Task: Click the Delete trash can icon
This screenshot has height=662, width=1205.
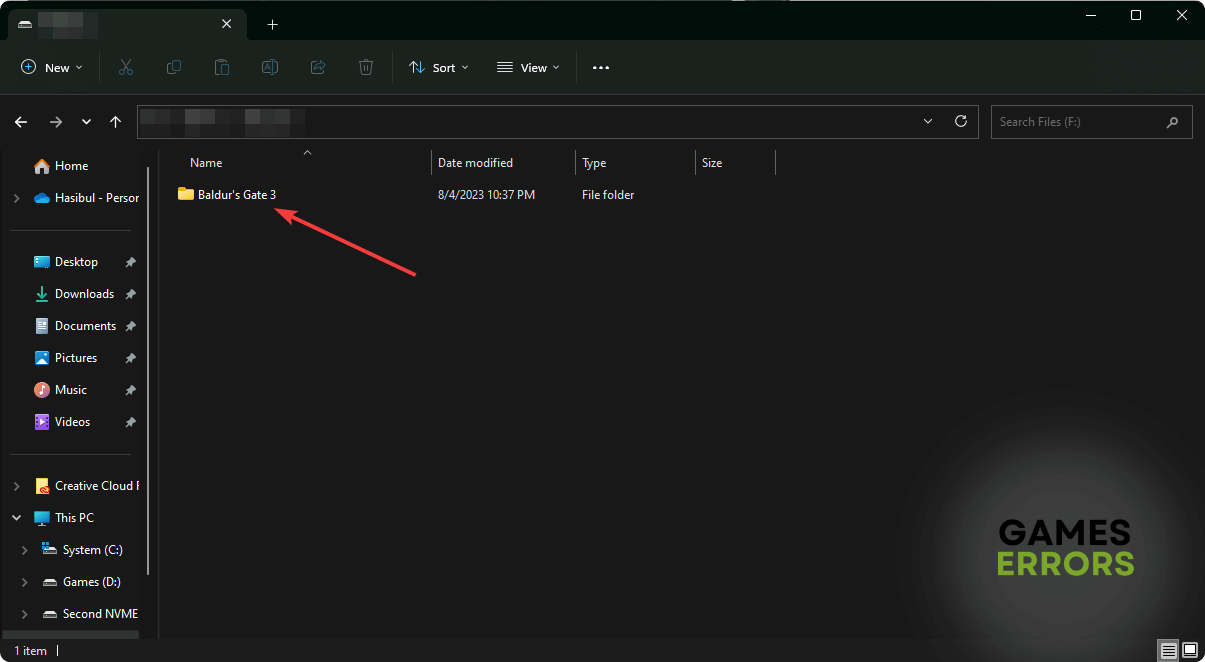Action: click(x=366, y=67)
